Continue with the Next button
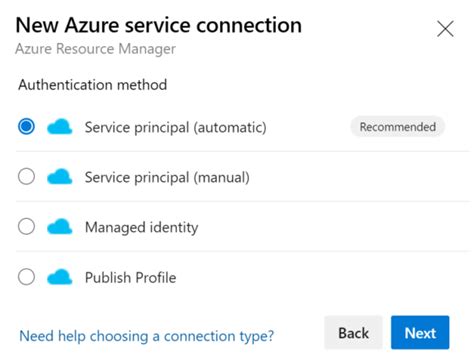Viewport: 474px width, 360px height. tap(420, 333)
